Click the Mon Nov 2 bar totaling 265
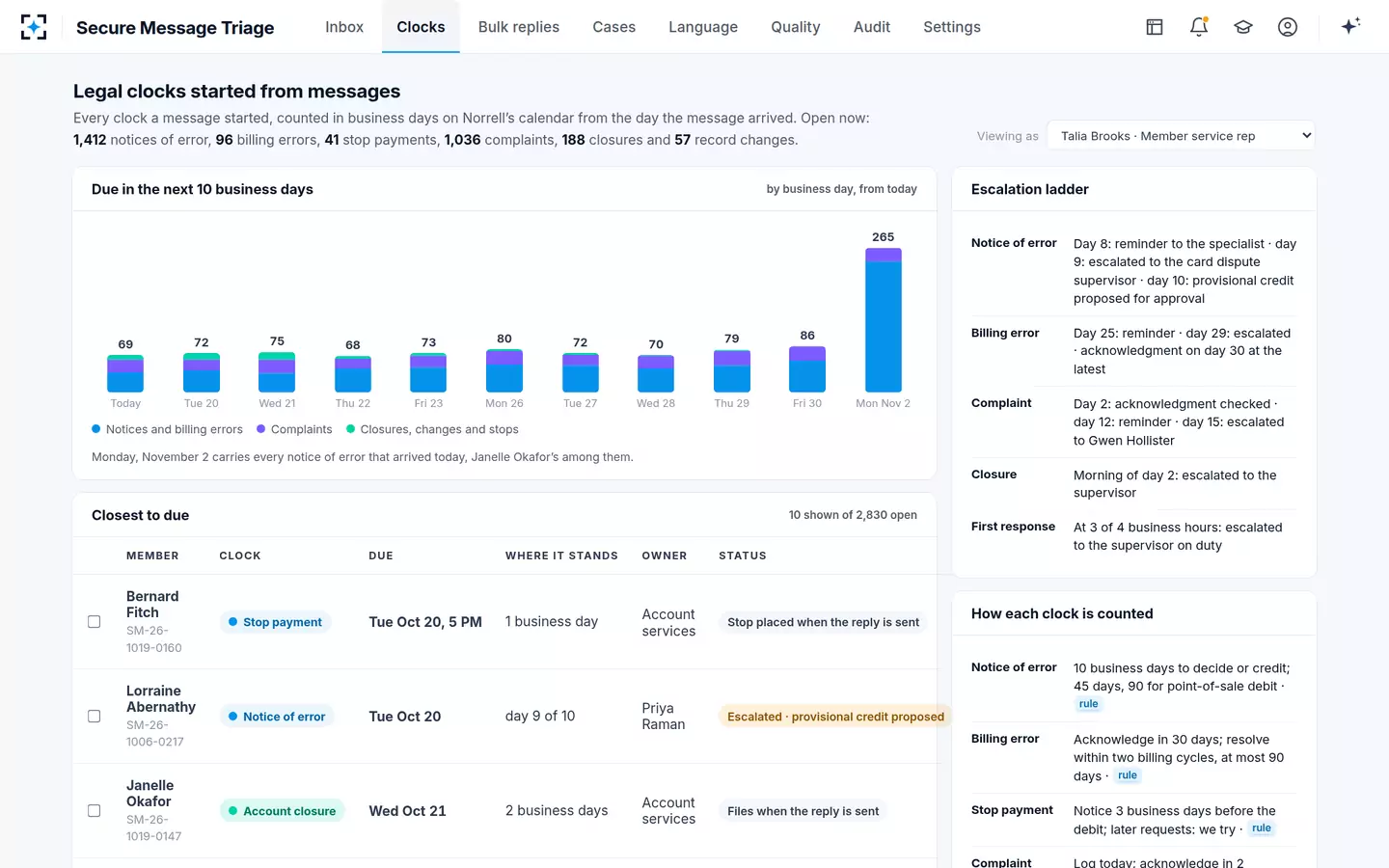The image size is (1389, 868). (x=884, y=320)
